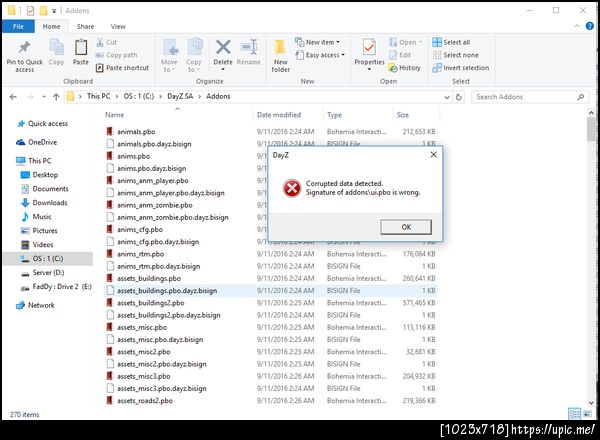Select file assets_roads2.pbo

click(145, 401)
